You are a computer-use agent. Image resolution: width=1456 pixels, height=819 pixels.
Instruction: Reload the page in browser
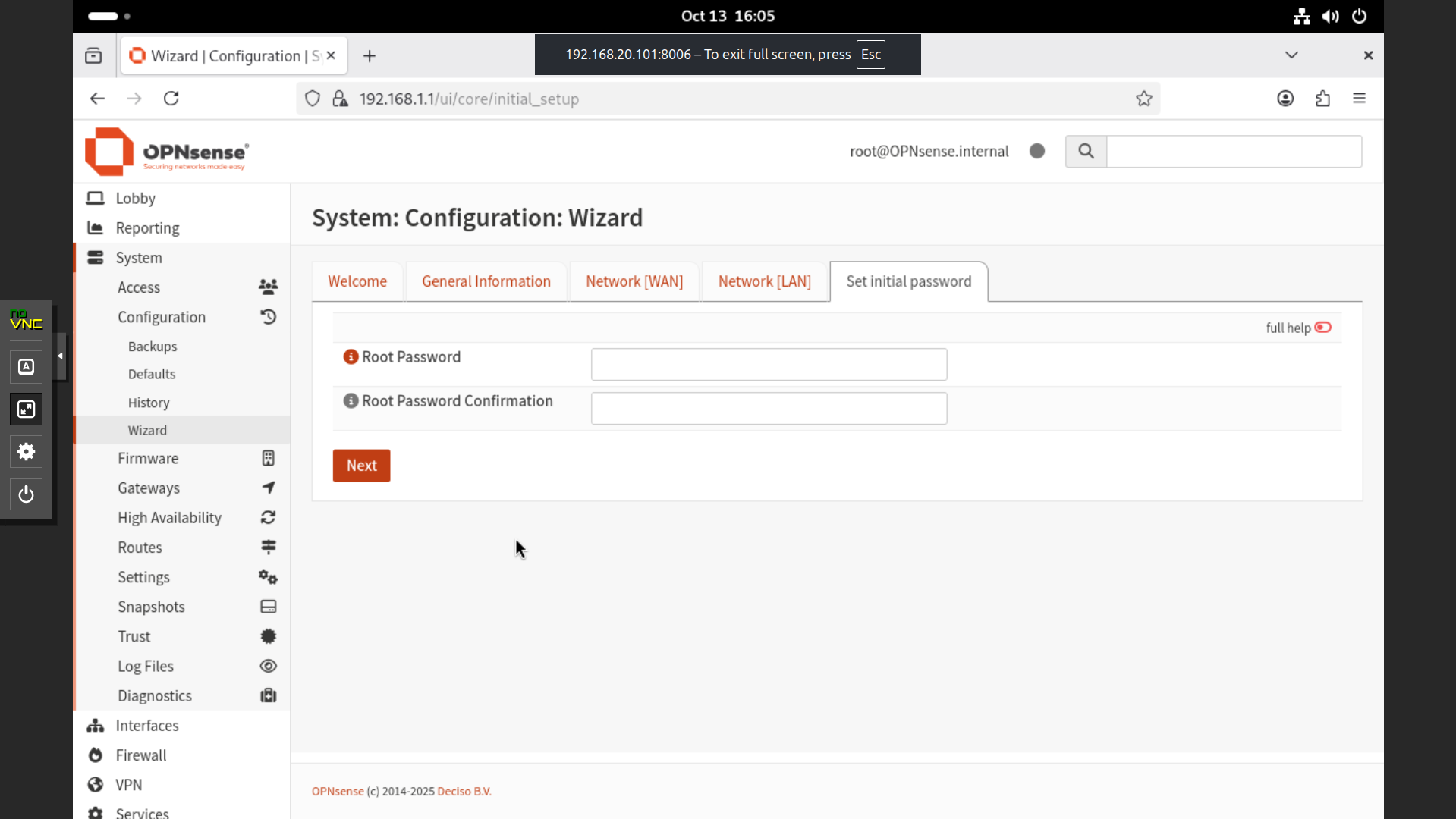[171, 99]
